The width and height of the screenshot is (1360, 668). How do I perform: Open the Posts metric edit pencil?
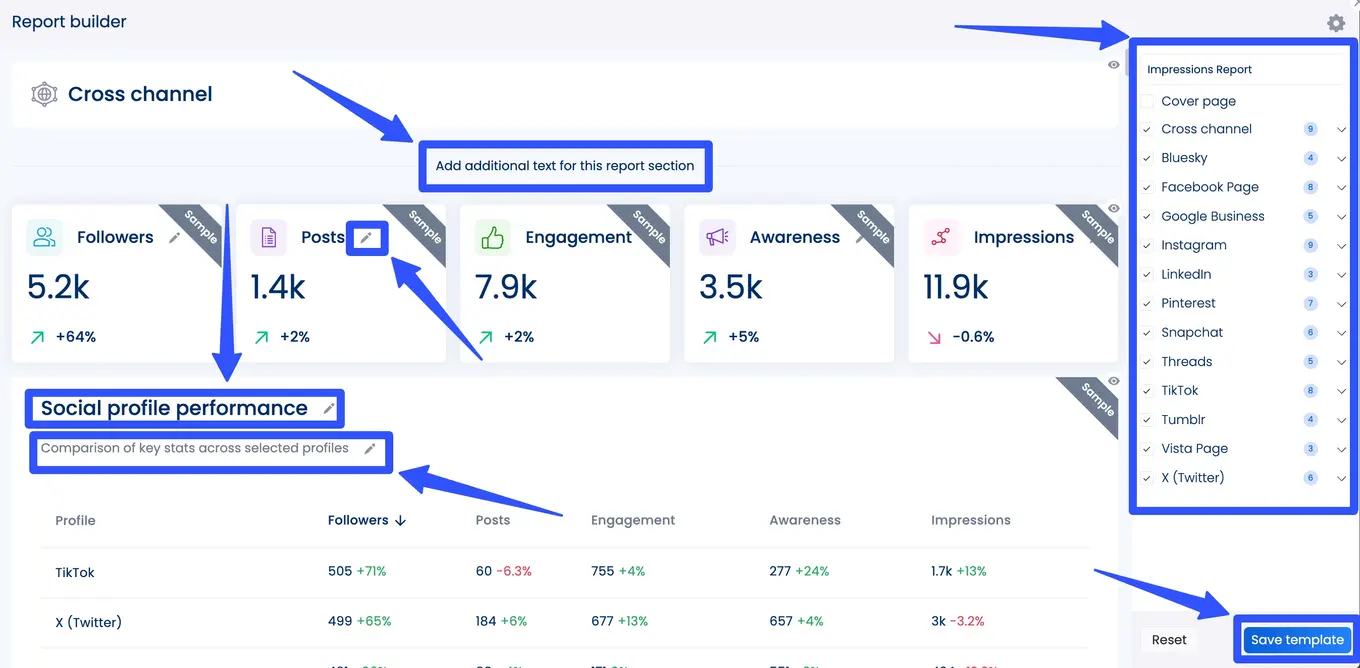tap(367, 238)
